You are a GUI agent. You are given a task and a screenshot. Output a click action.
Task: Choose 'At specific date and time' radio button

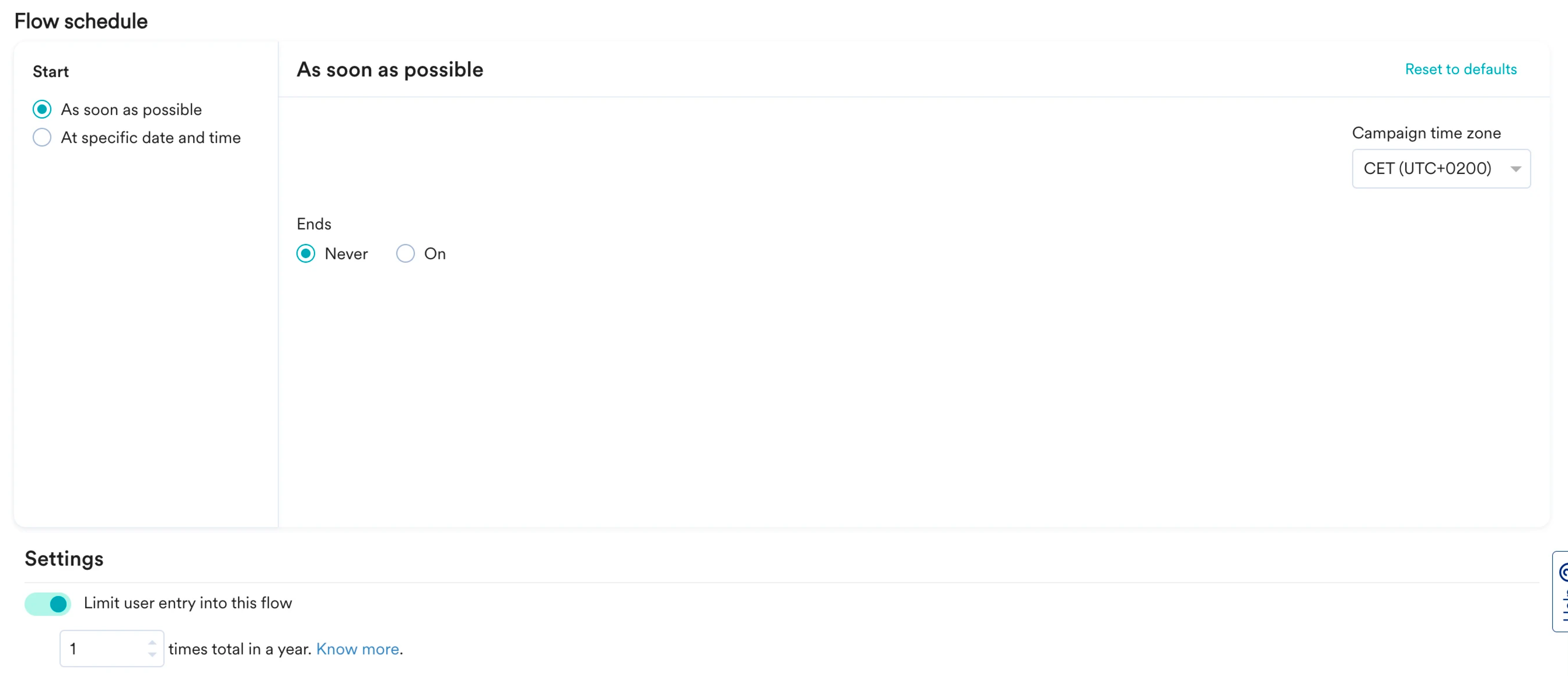click(42, 138)
